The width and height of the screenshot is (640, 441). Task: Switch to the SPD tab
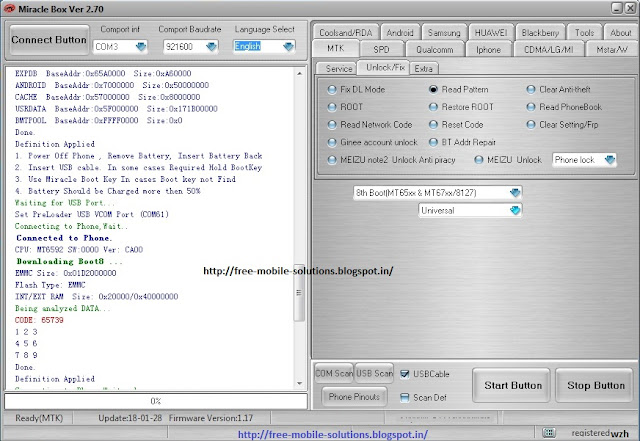pyautogui.click(x=381, y=49)
